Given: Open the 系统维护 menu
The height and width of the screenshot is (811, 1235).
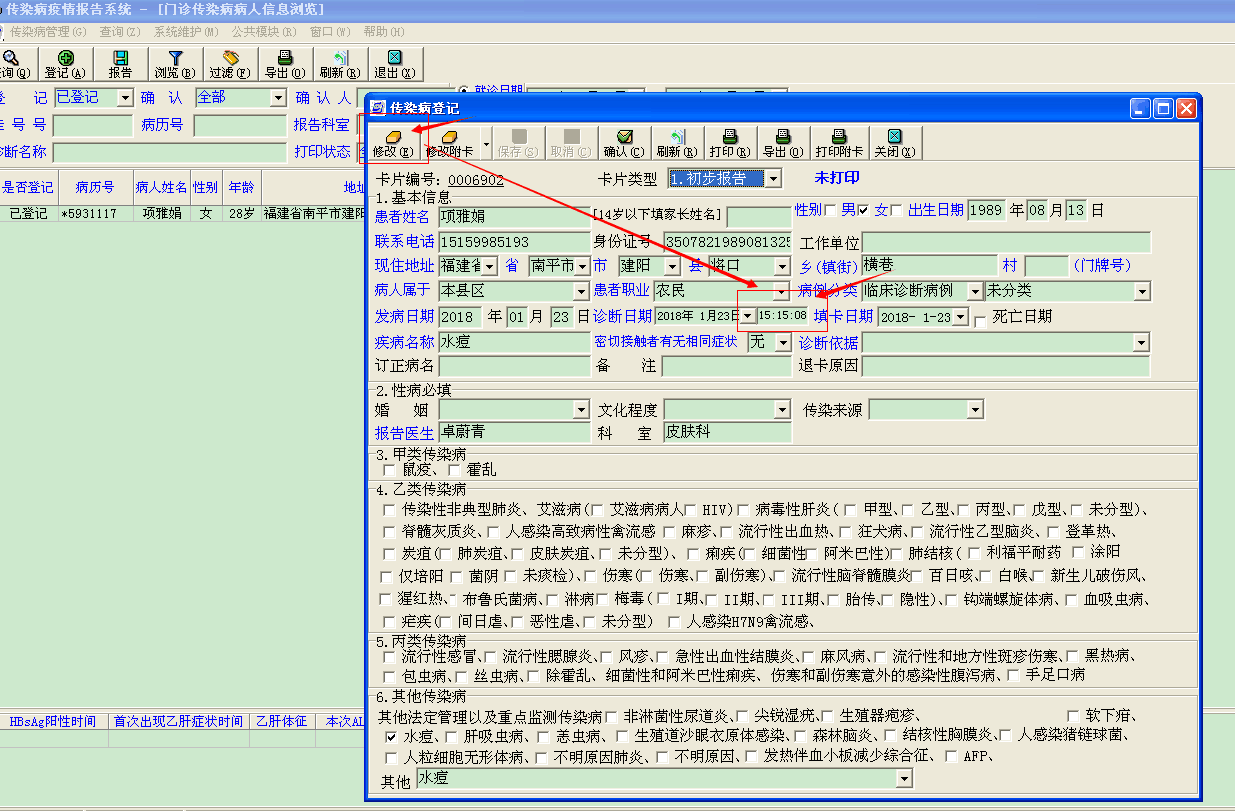Looking at the screenshot, I should (185, 31).
